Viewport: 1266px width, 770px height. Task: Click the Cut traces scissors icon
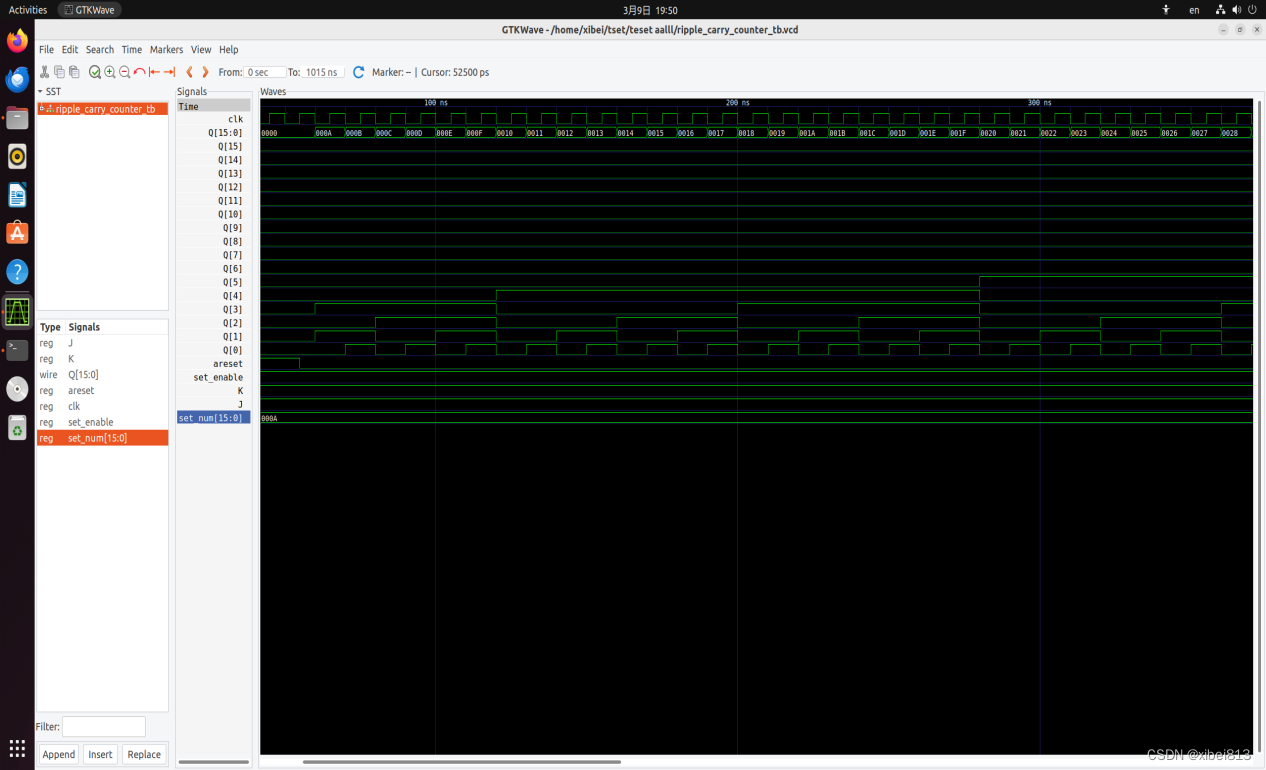(x=45, y=72)
